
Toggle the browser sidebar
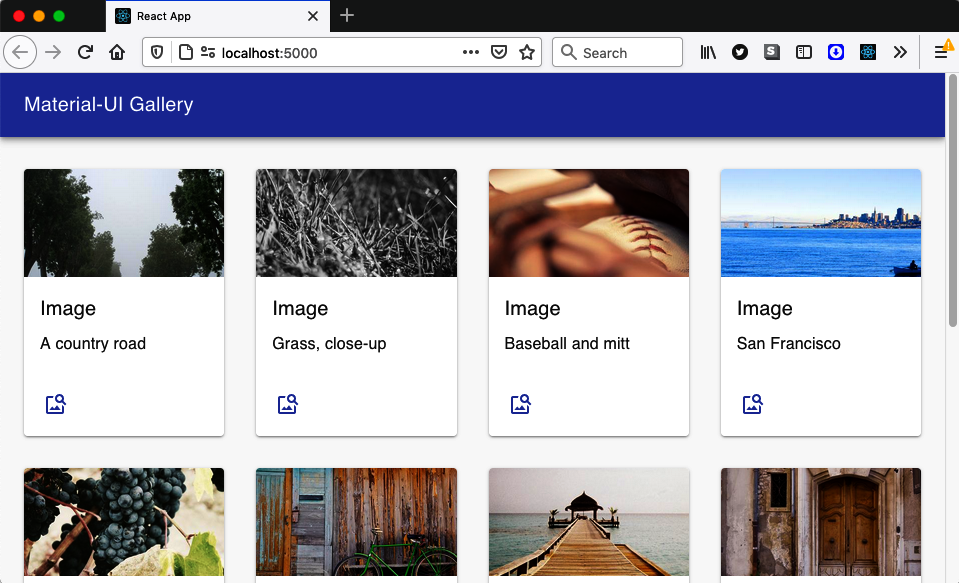(804, 53)
